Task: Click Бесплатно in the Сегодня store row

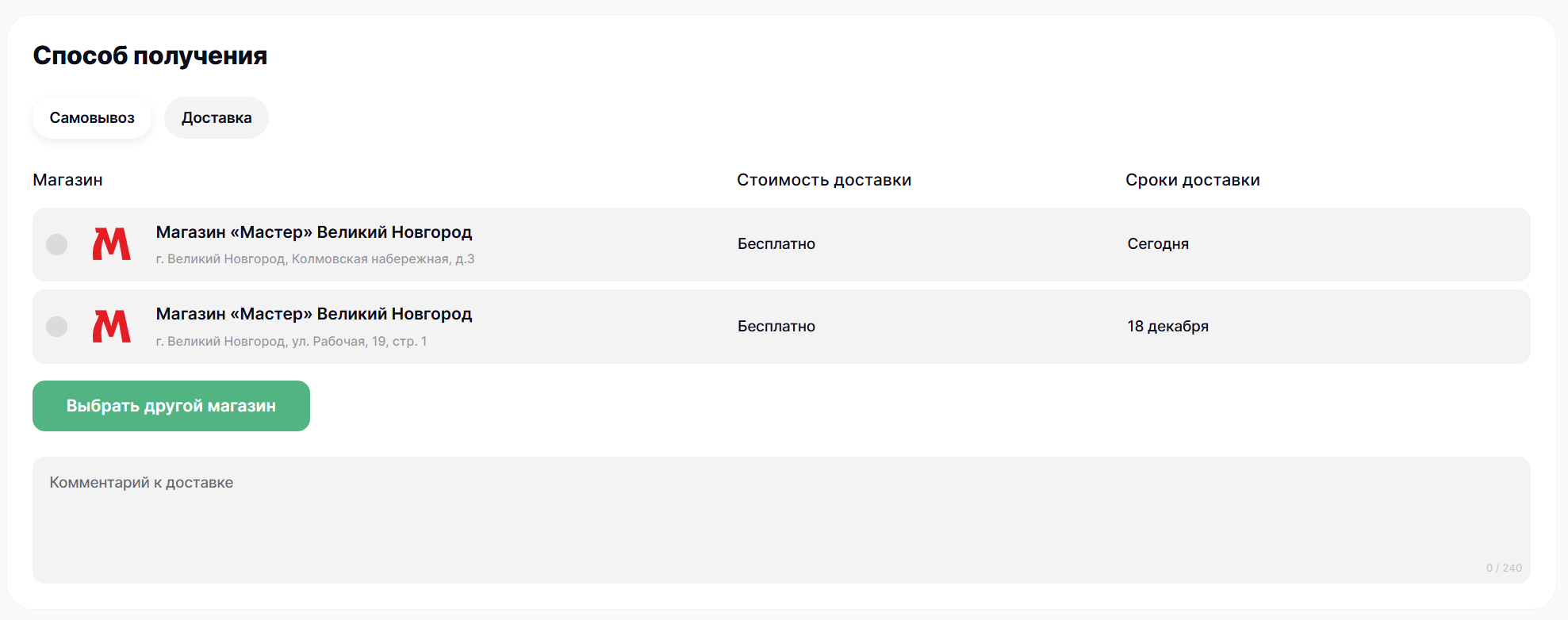Action: click(x=776, y=244)
